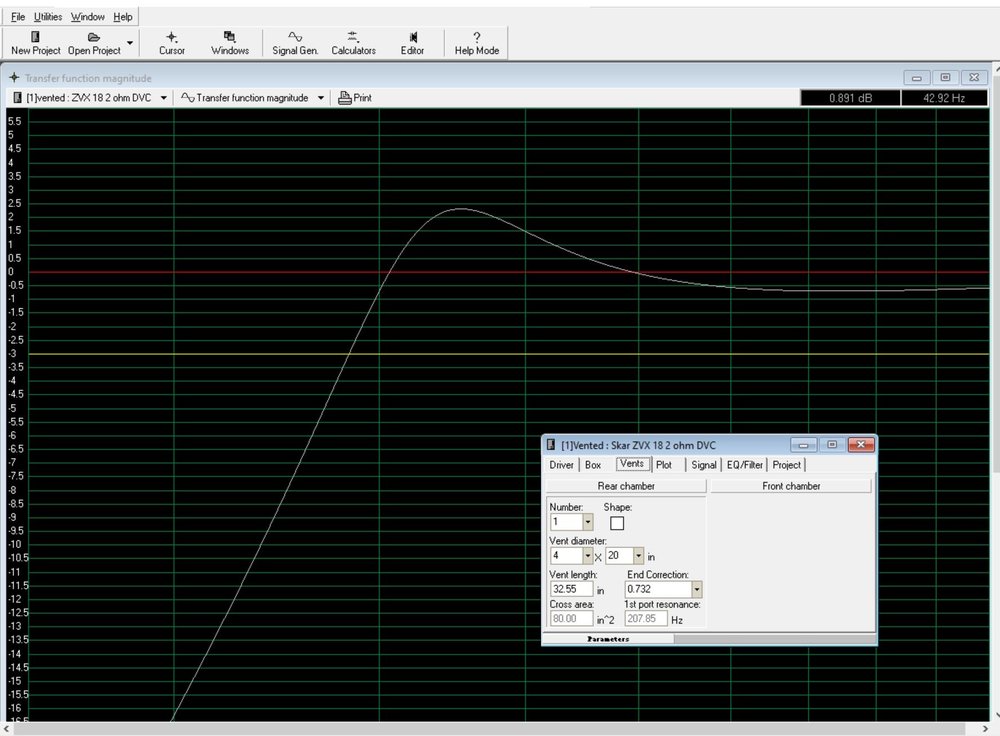Viewport: 1000px width, 736px height.
Task: Click the Front chamber button
Action: 791,486
